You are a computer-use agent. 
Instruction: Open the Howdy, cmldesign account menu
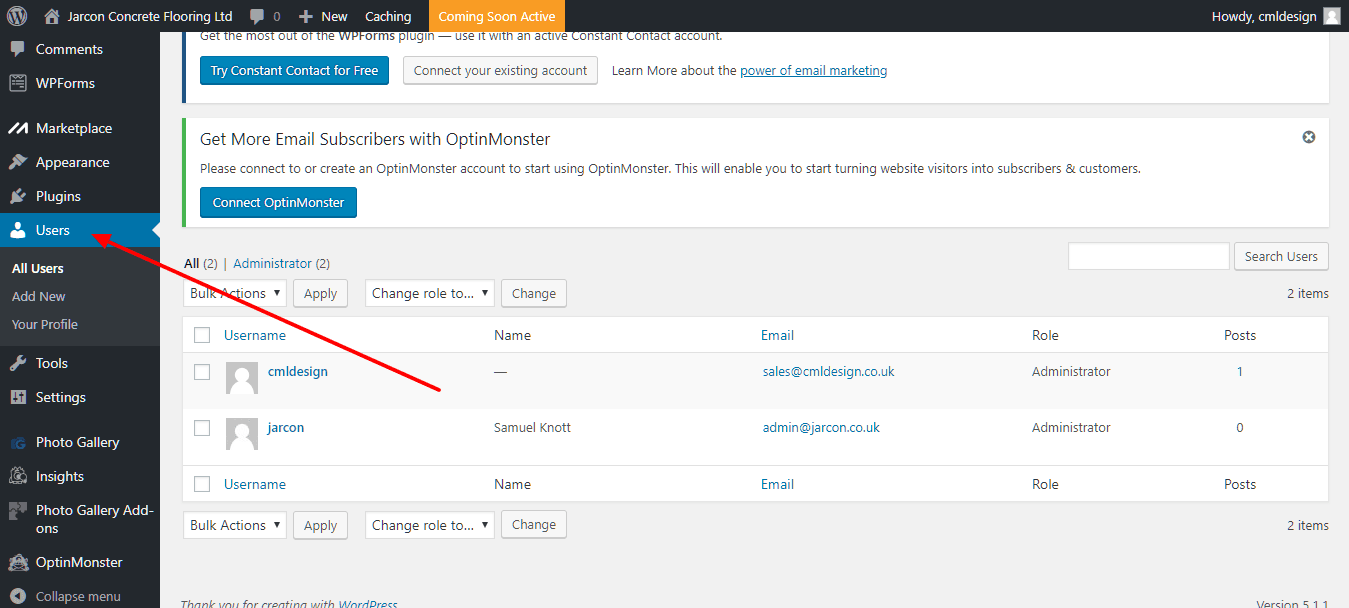click(1276, 16)
